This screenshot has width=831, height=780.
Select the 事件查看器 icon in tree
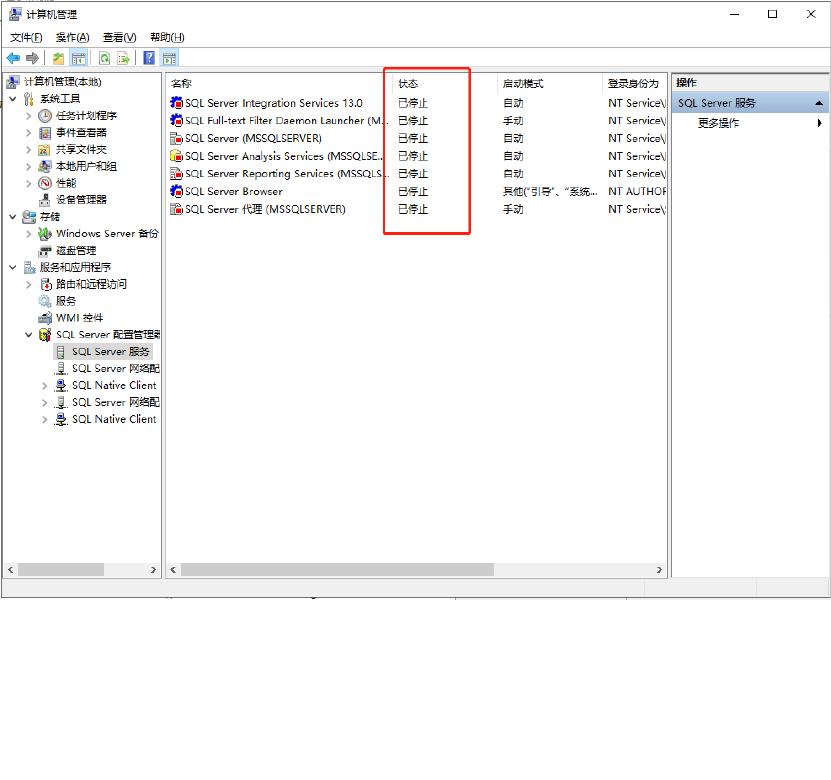pos(45,132)
